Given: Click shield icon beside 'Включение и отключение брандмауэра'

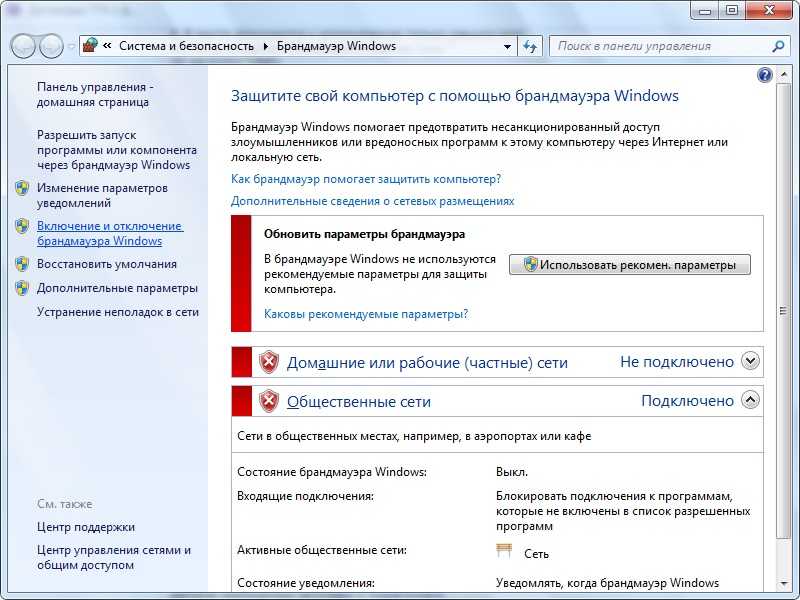Looking at the screenshot, I should click(22, 226).
